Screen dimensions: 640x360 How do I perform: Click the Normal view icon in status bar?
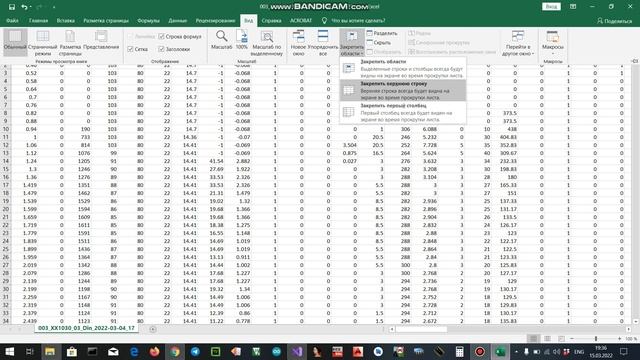click(533, 339)
